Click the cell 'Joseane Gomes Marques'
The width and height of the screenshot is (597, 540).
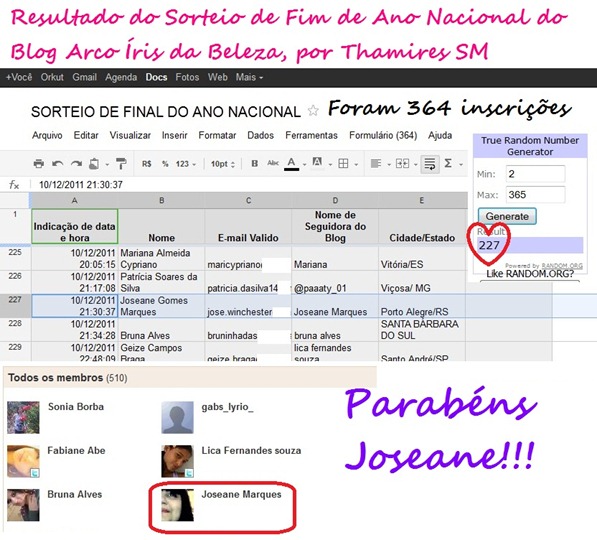tap(161, 306)
